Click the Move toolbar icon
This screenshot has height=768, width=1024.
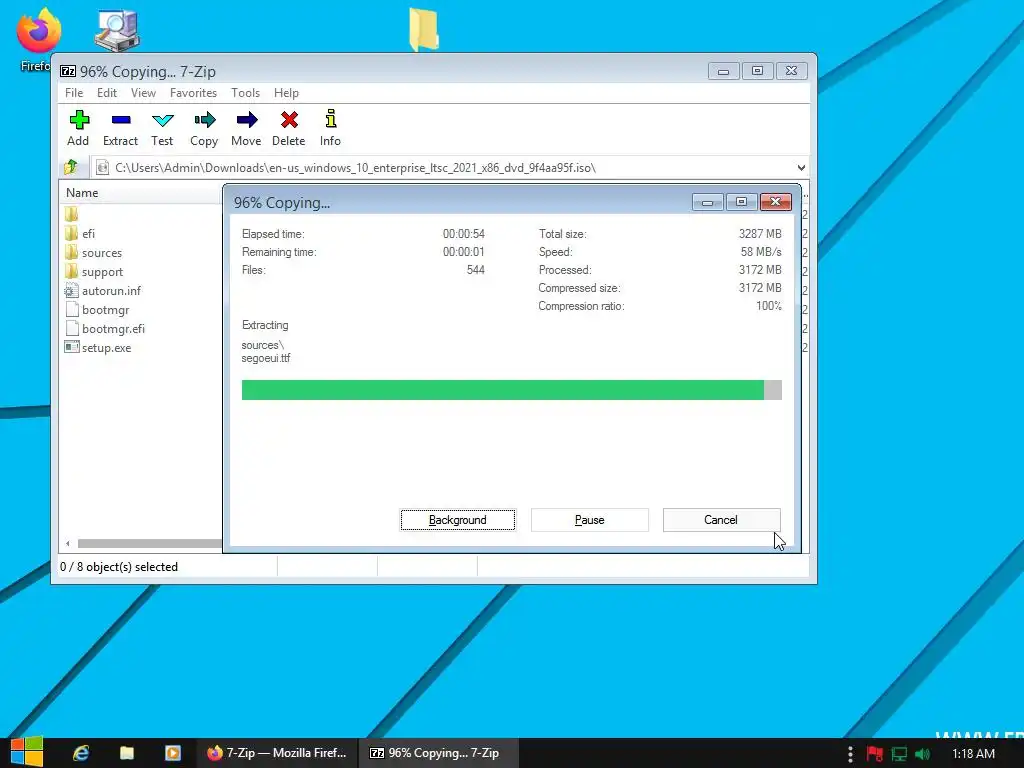(246, 128)
